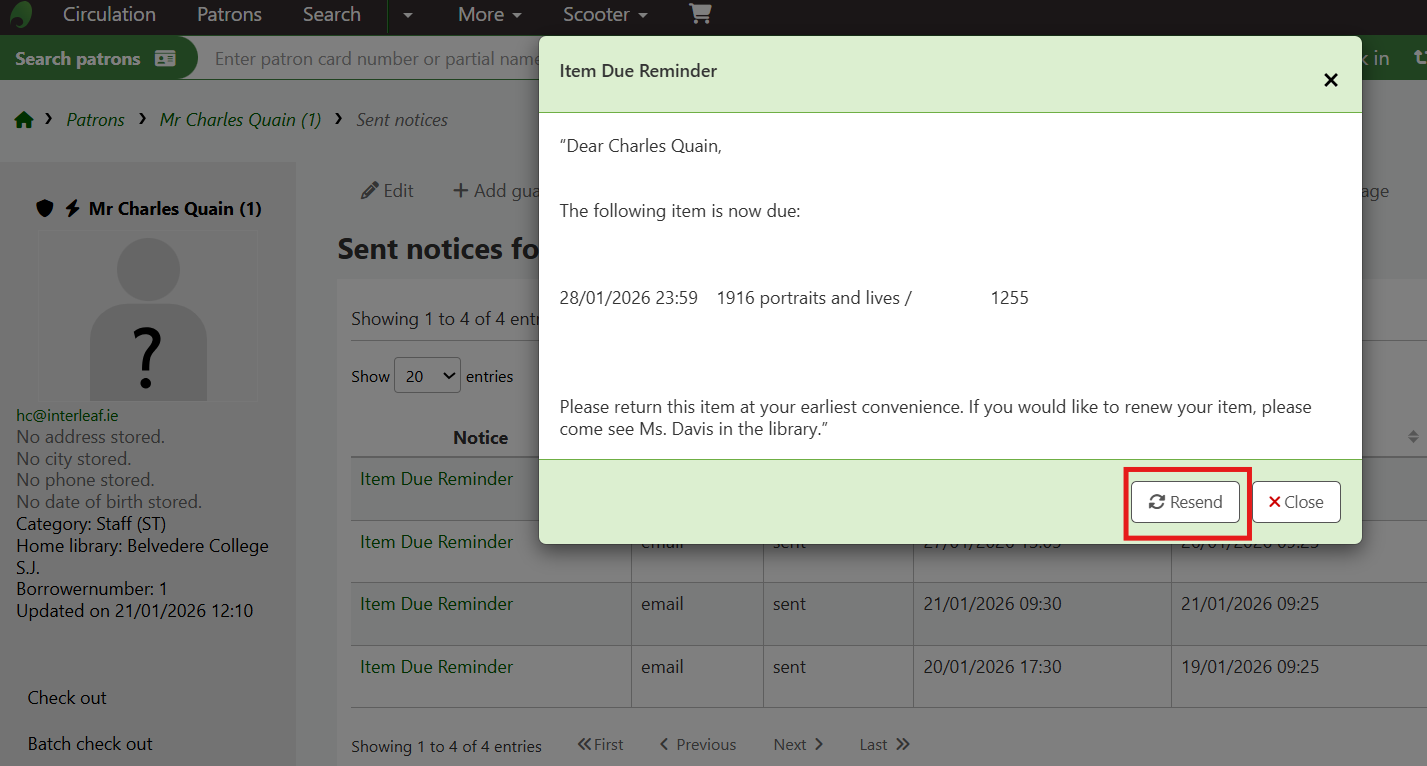
Task: Click the Add guarantor plus button
Action: (x=496, y=190)
